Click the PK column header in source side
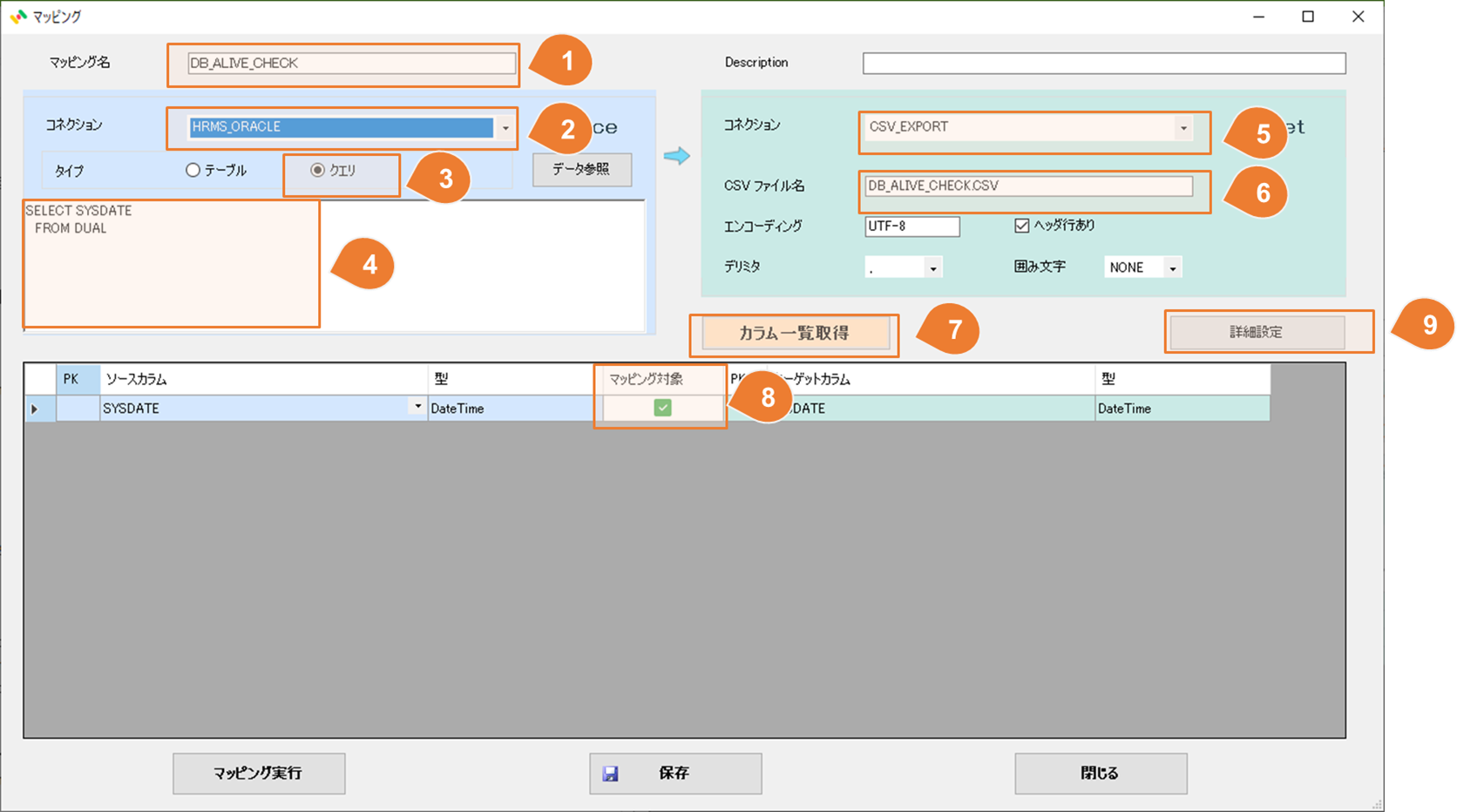The width and height of the screenshot is (1457, 812). (78, 379)
